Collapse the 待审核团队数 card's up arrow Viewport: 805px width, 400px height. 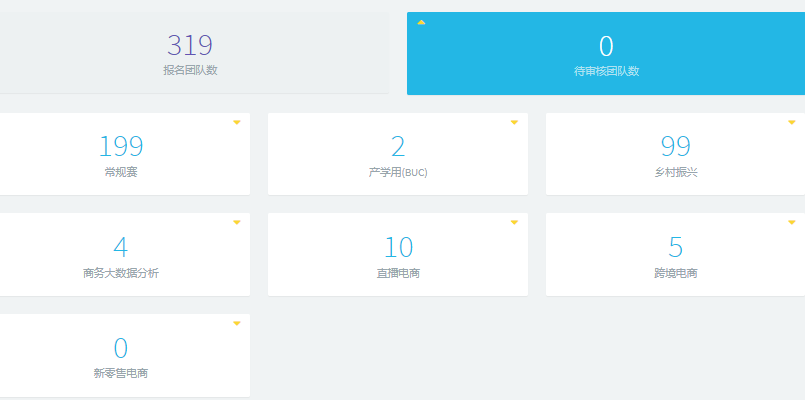[421, 22]
